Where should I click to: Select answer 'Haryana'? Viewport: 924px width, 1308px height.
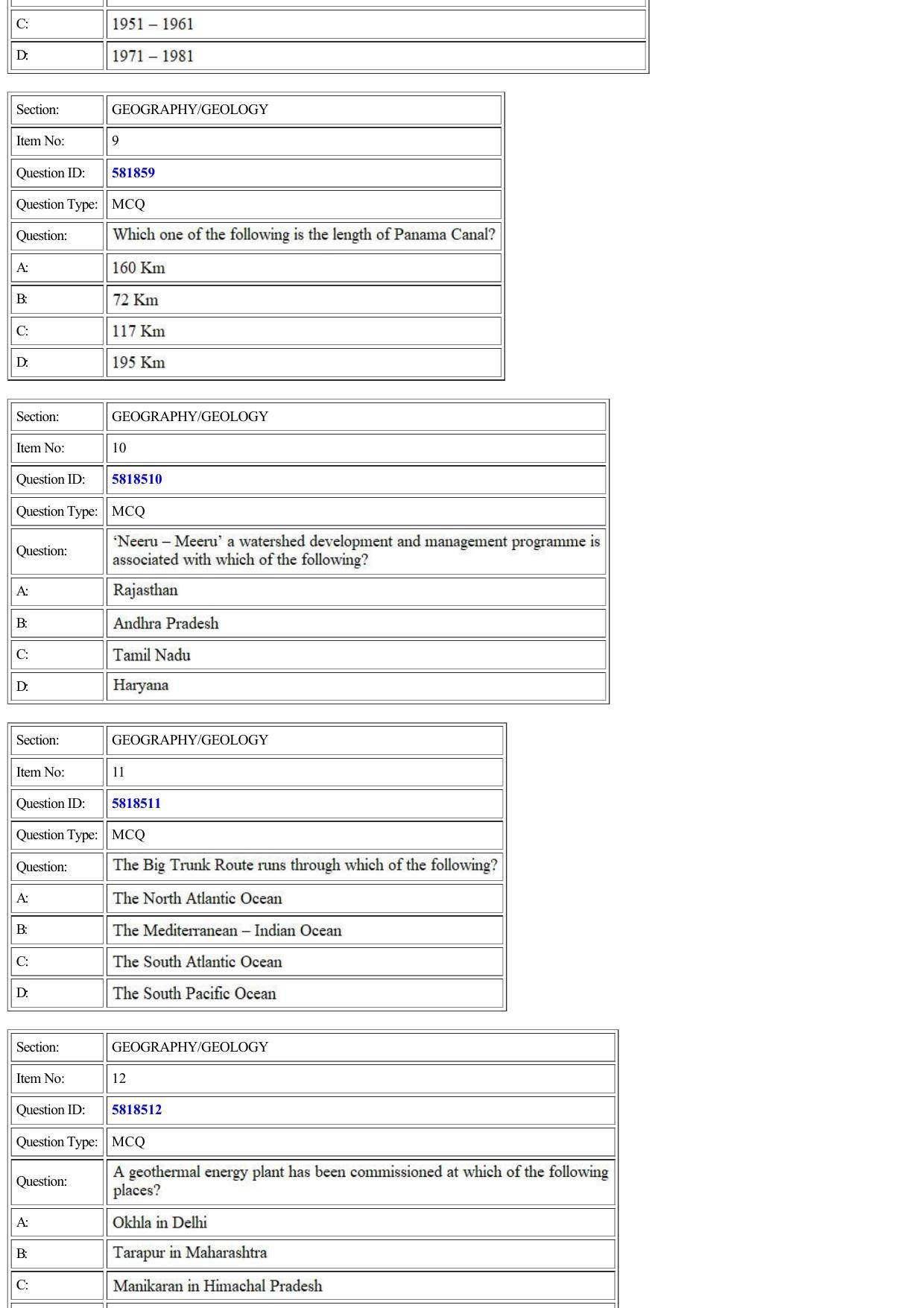(x=141, y=686)
